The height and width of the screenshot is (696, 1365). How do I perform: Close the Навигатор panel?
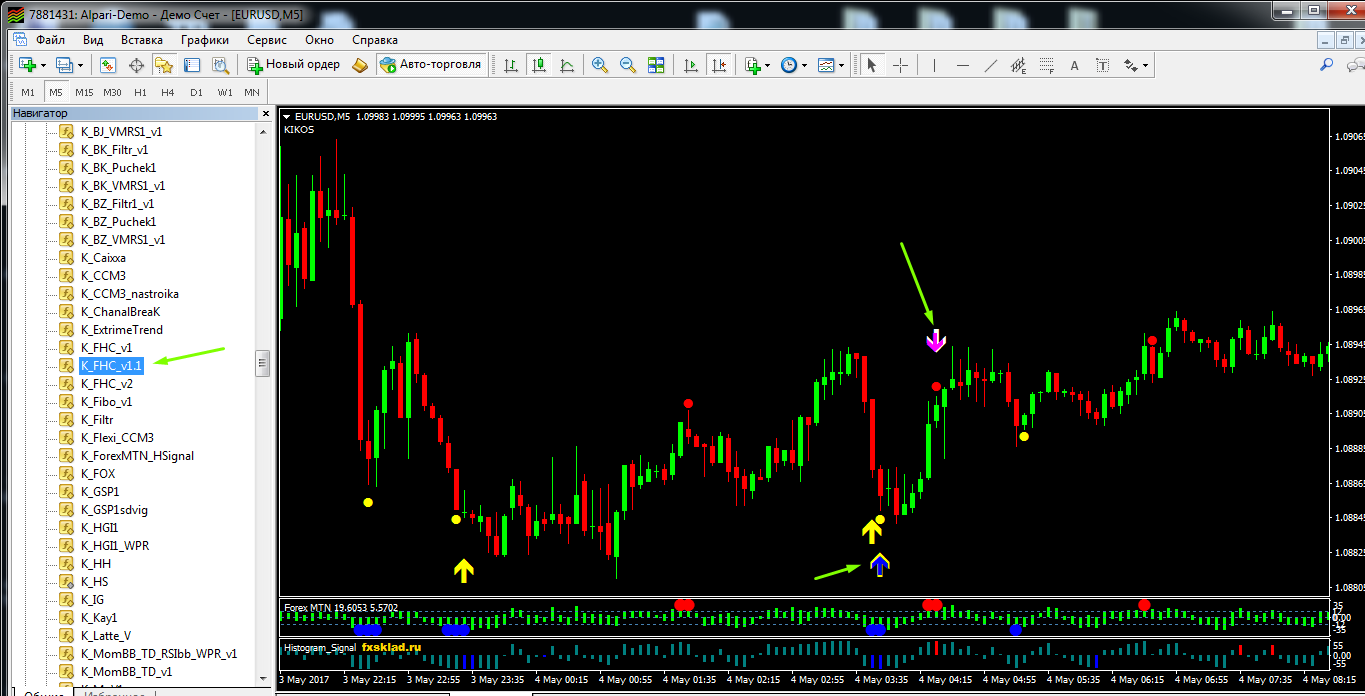coord(266,114)
